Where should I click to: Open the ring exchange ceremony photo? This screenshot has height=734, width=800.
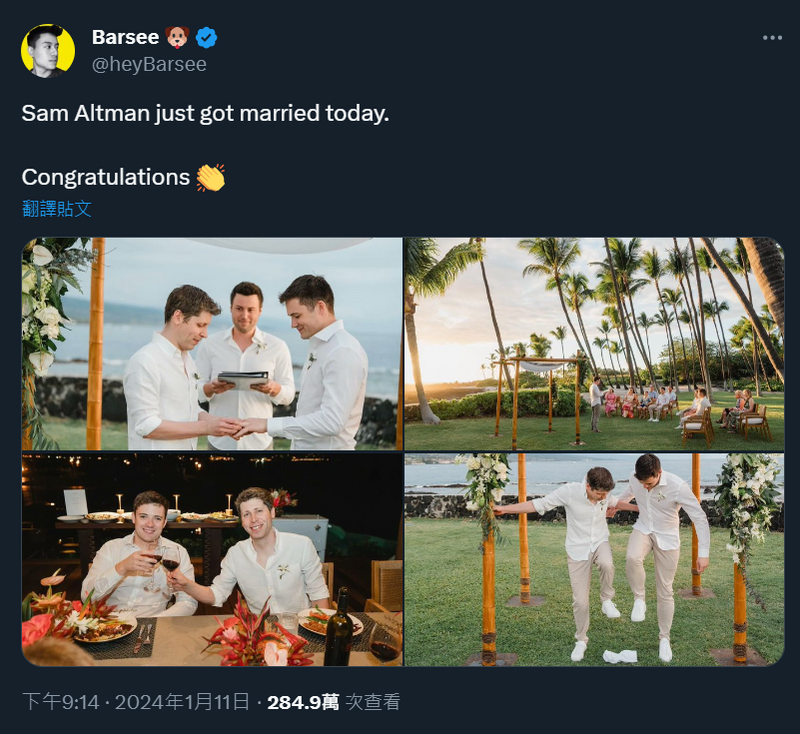click(212, 344)
